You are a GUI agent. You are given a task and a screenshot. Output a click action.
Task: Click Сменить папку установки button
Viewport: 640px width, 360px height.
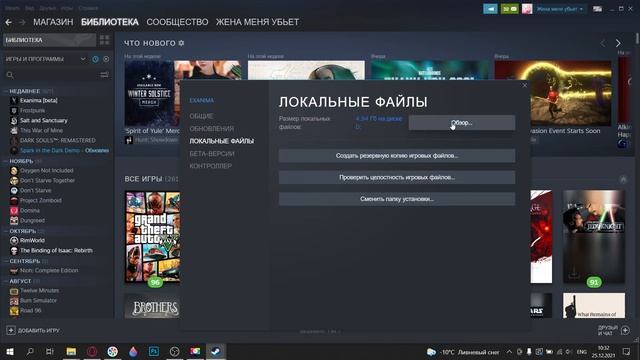coord(397,199)
